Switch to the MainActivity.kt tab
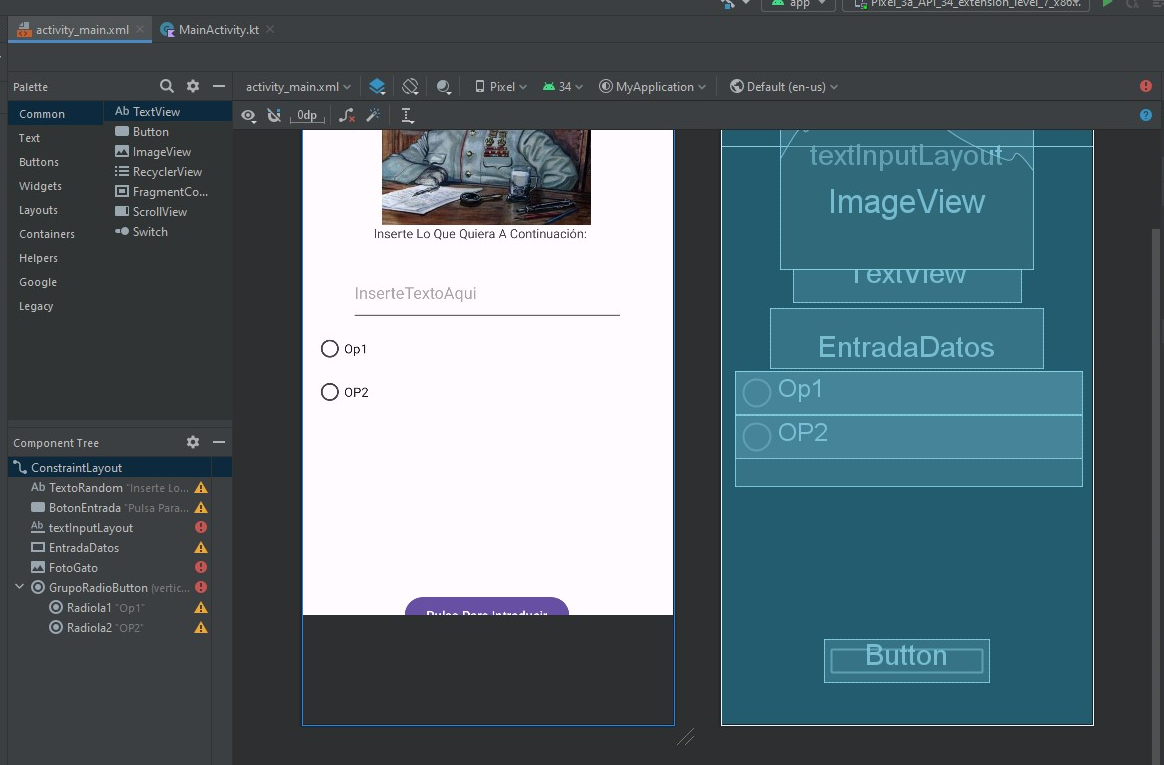 [217, 30]
